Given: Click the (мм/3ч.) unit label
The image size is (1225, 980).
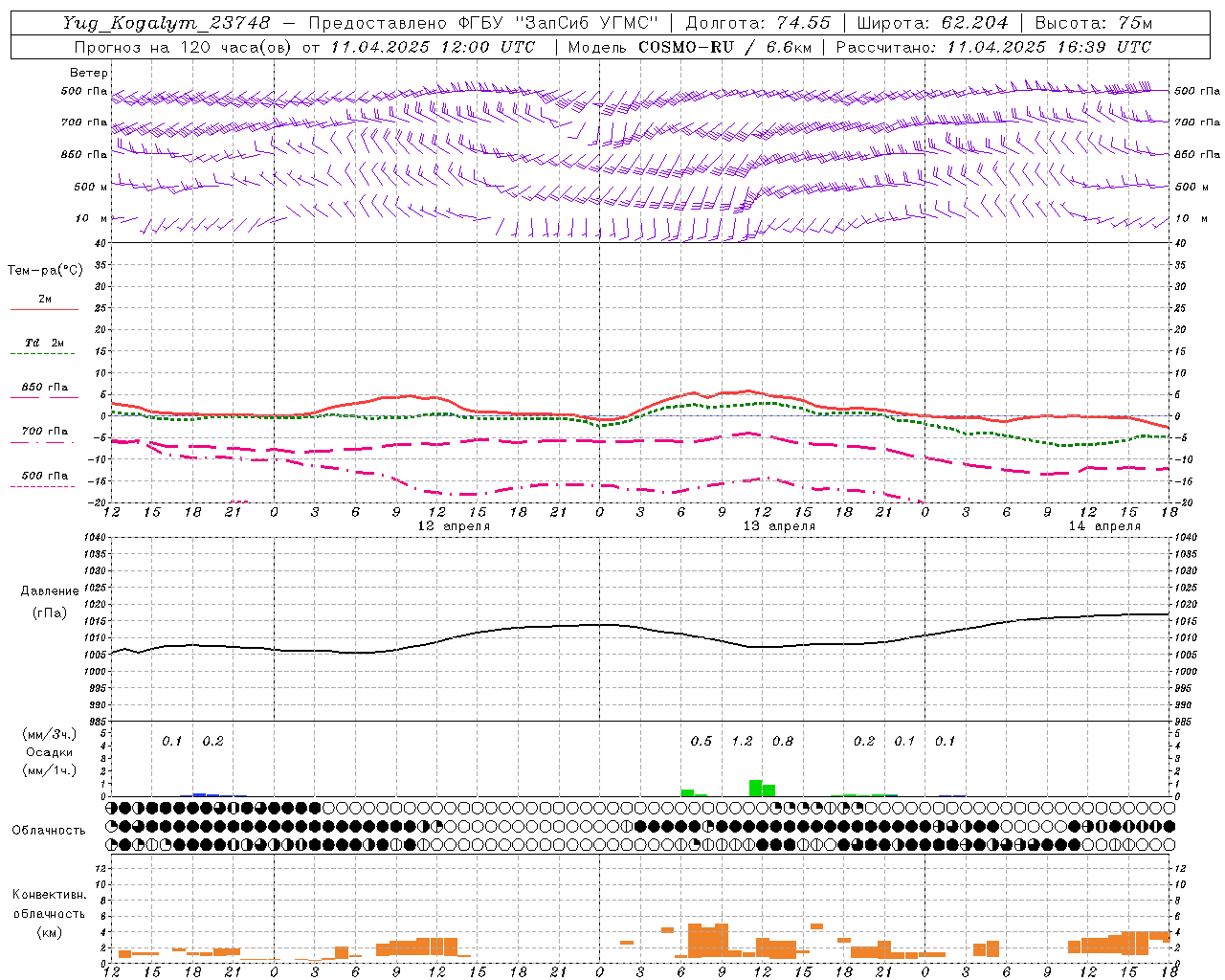Looking at the screenshot, I should tap(50, 734).
